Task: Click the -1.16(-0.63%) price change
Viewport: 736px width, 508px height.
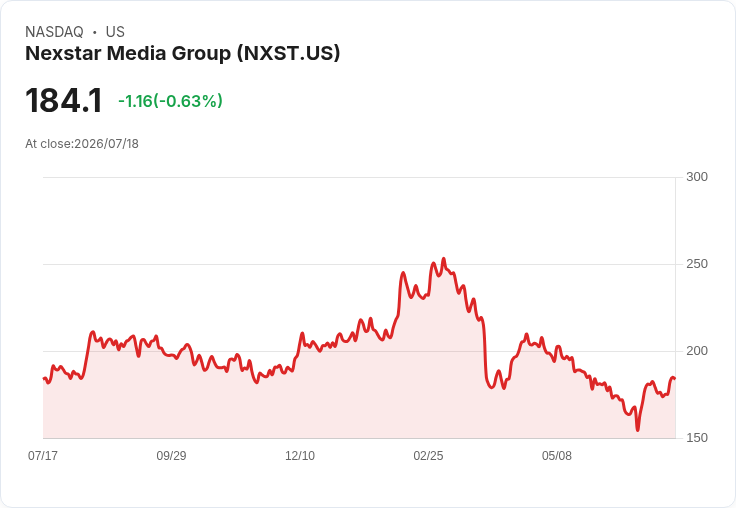Action: coord(170,101)
